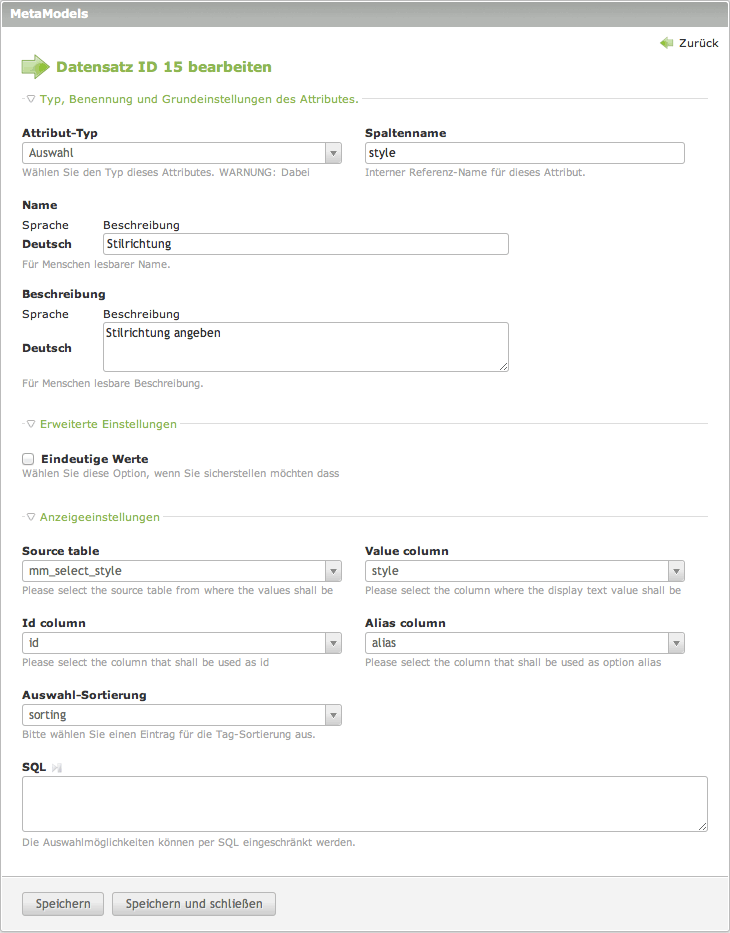Open the Alias column dropdown
This screenshot has width=730, height=933.
(525, 643)
